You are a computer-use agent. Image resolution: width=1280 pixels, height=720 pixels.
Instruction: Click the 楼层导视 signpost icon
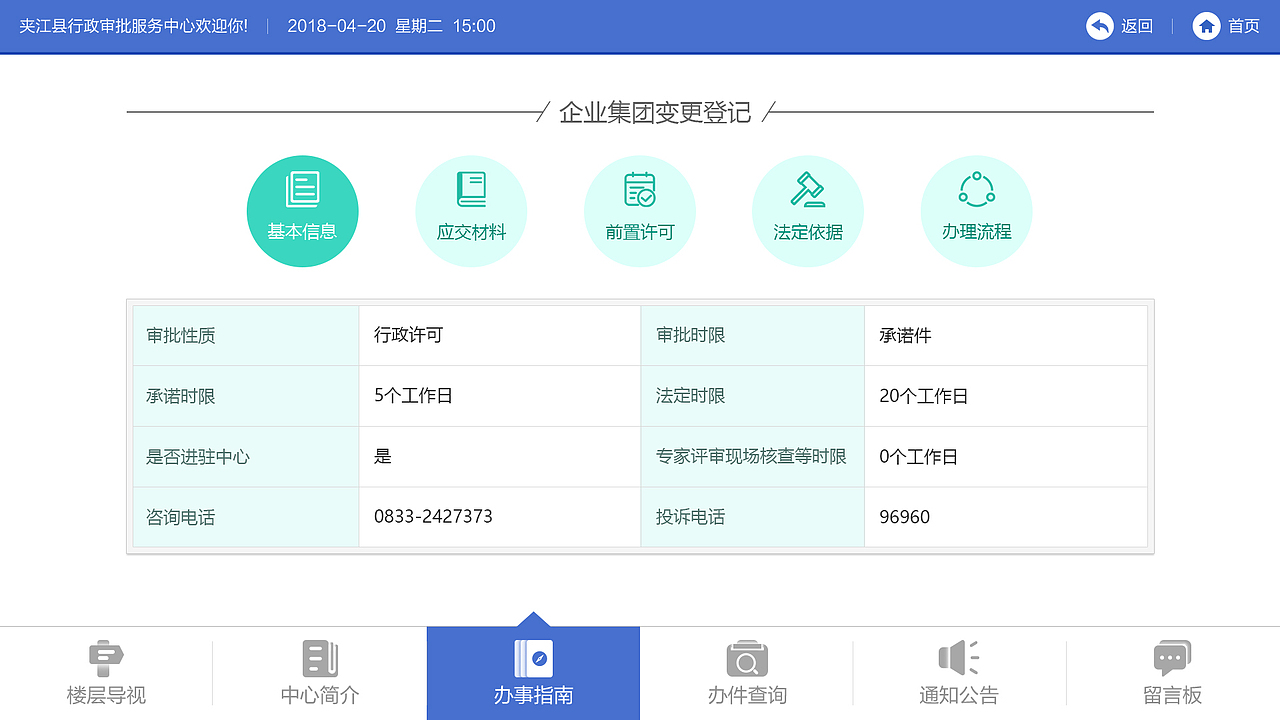pos(106,659)
